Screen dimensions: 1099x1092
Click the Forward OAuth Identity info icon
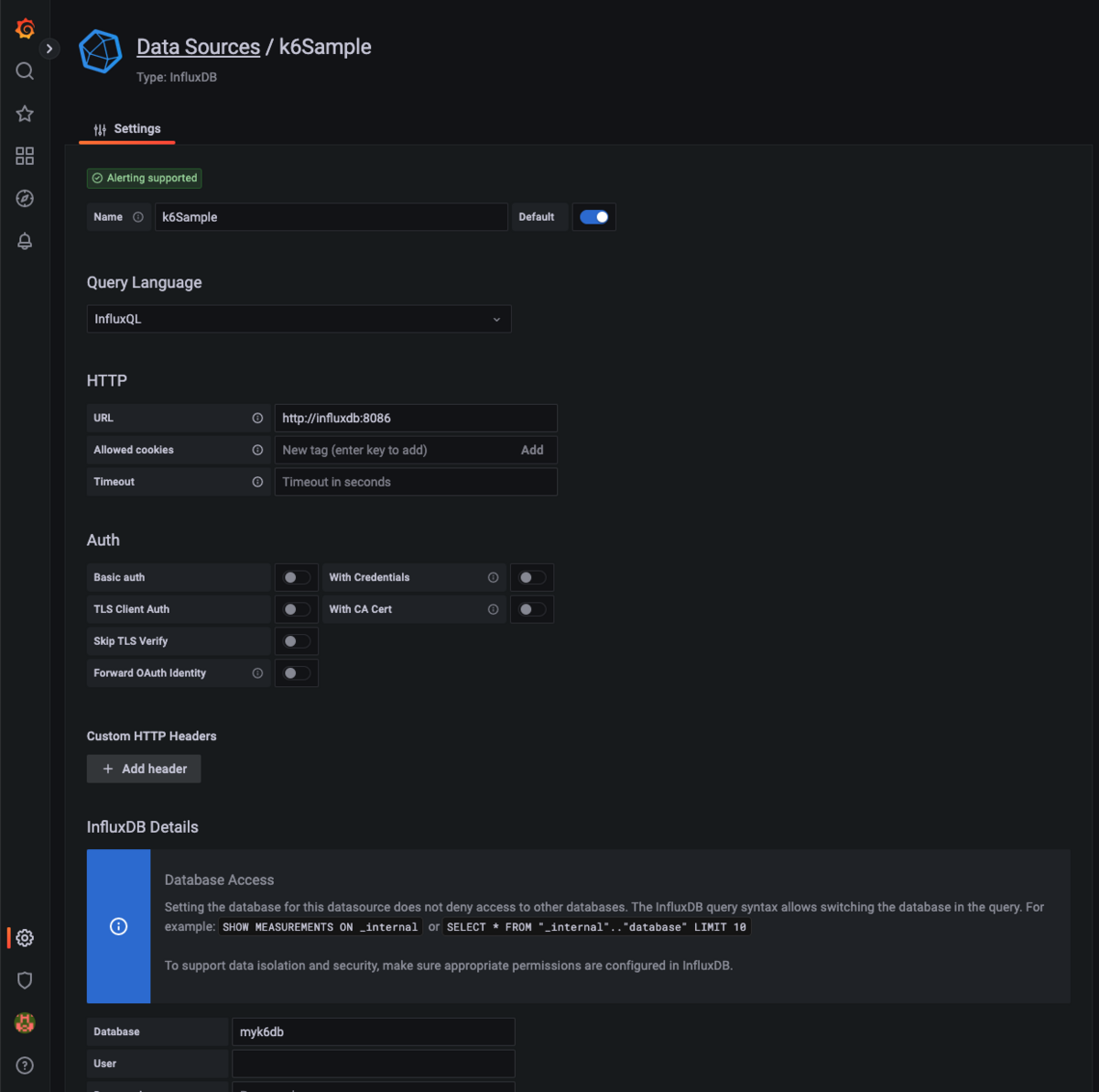pos(257,673)
